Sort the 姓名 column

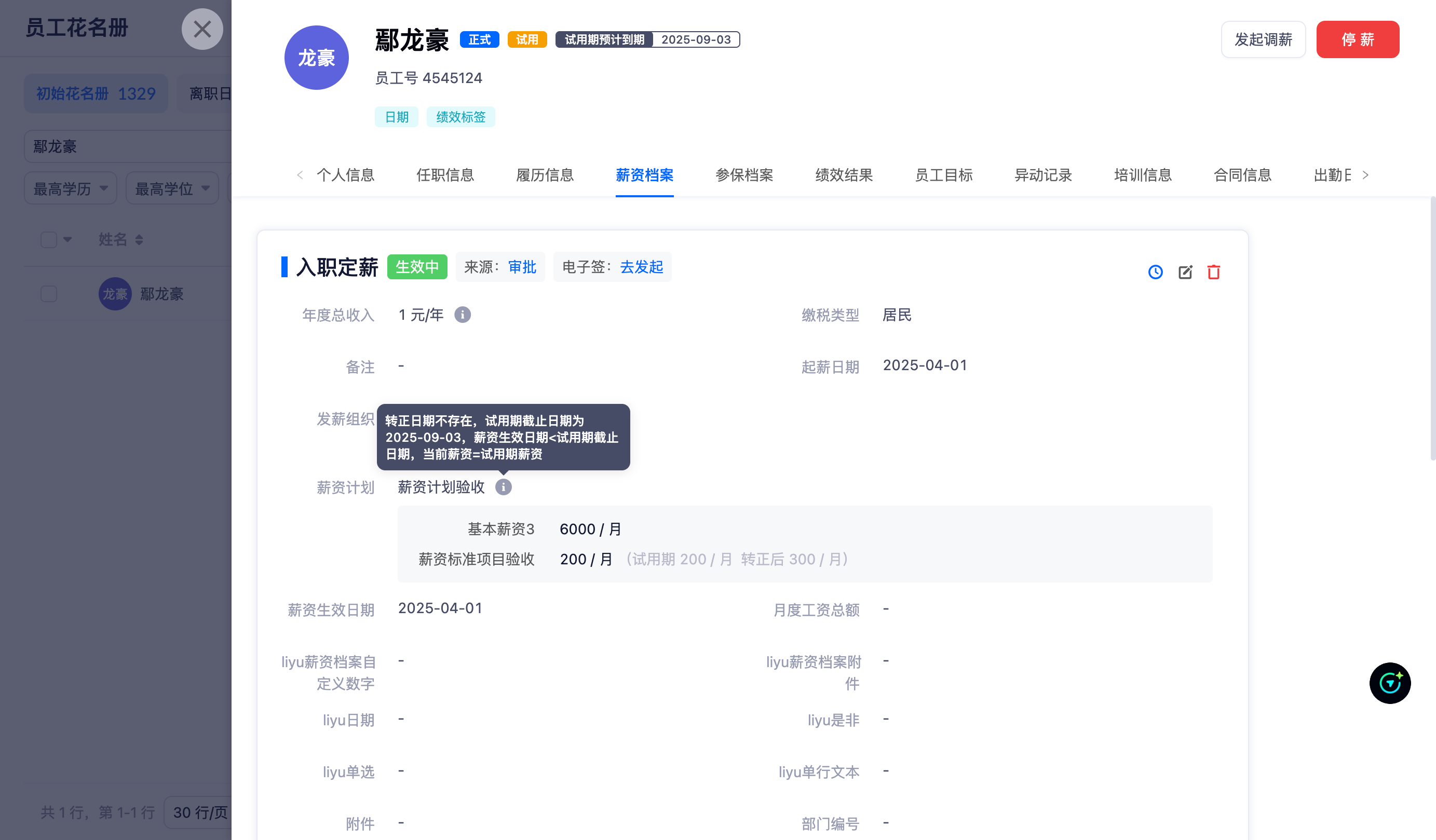click(139, 240)
